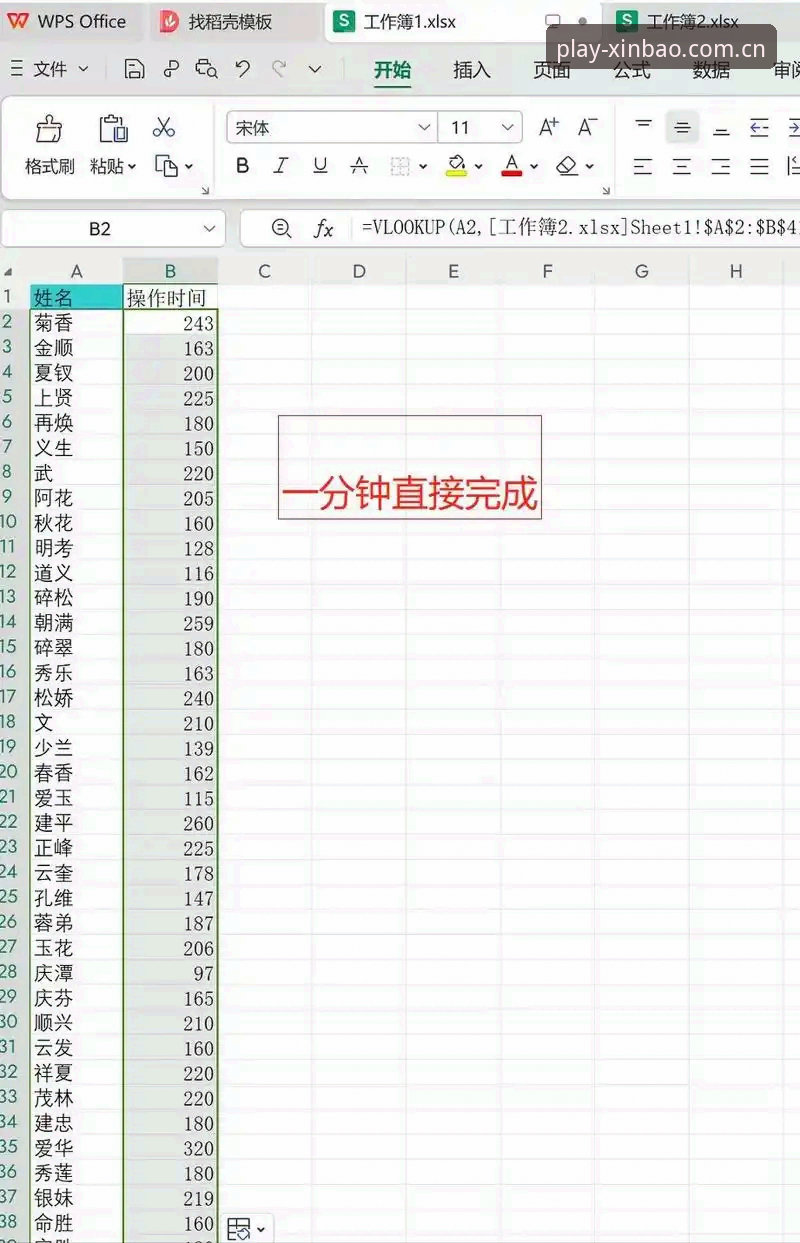Screen dimensions: 800x1243
Task: Open paste options icon near row 38
Action: [x=239, y=1228]
